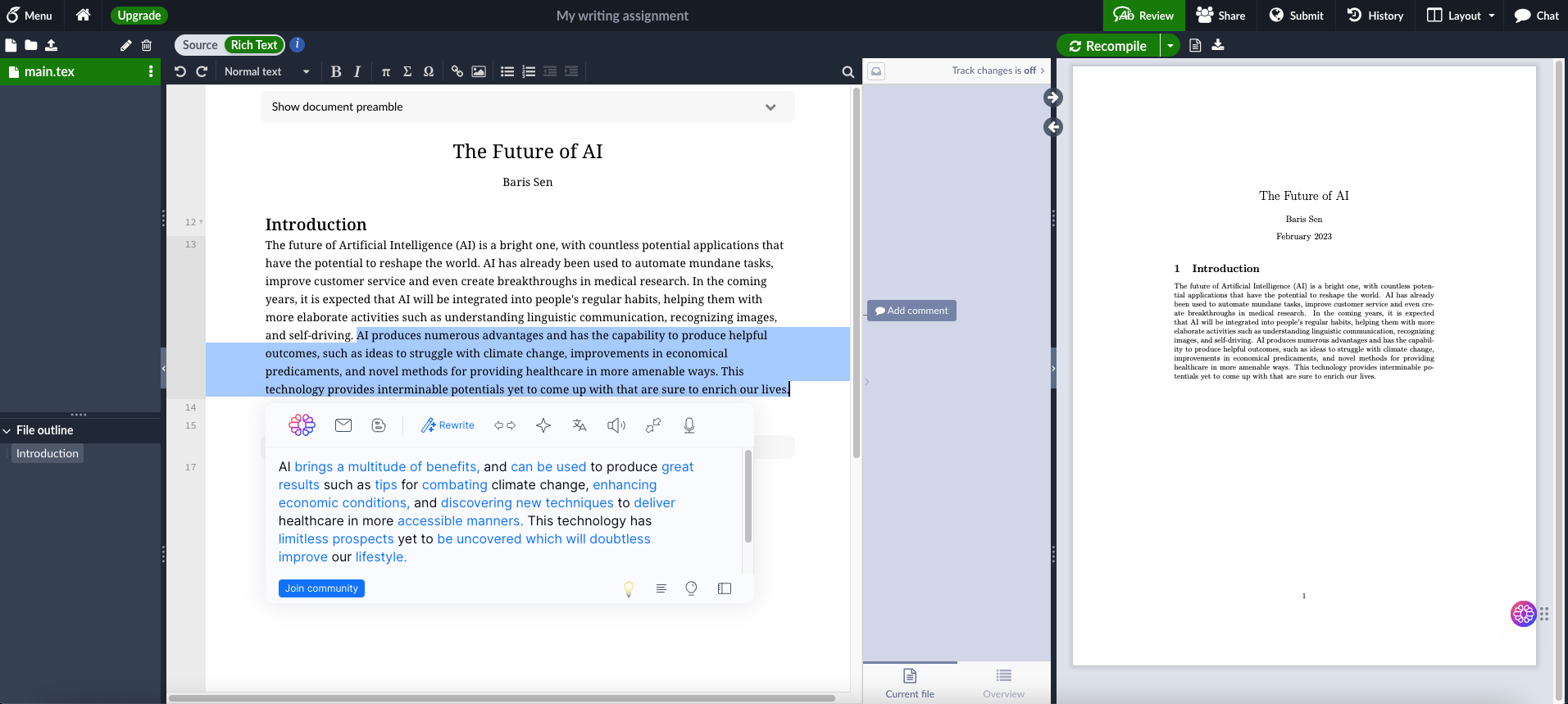
Task: Click Join community button
Action: click(321, 588)
